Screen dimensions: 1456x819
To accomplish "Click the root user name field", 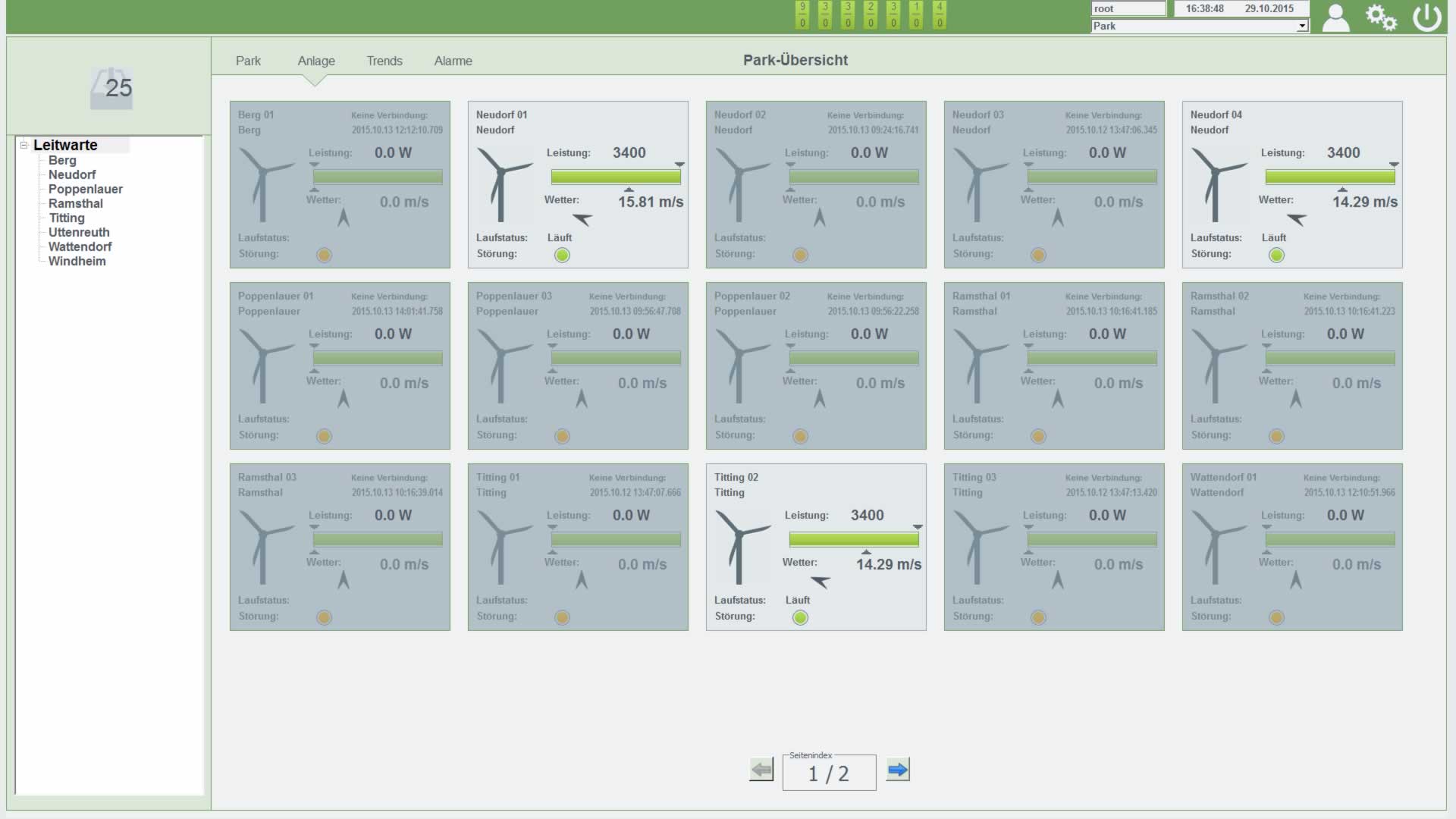I will [x=1128, y=8].
